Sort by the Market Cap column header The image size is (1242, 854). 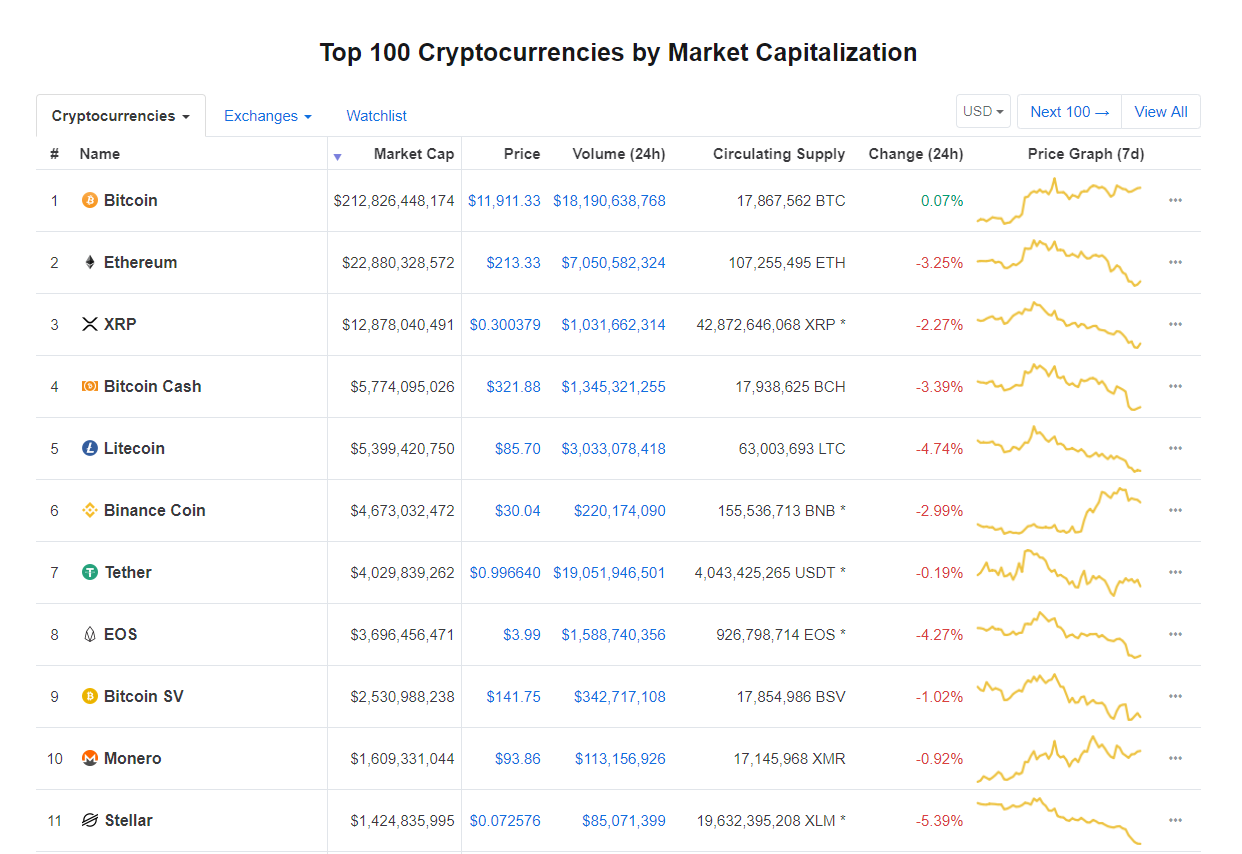[x=414, y=154]
